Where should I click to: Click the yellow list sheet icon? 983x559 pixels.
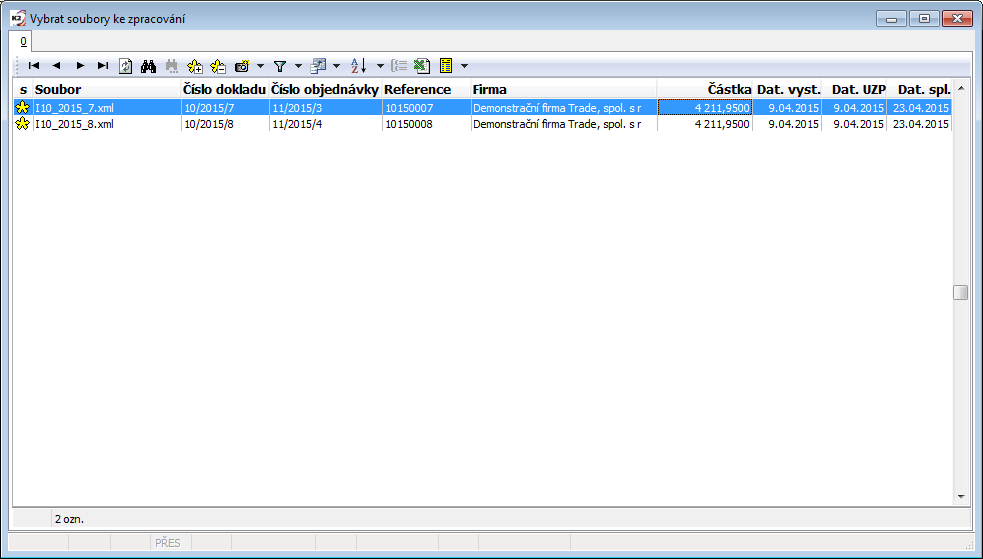point(446,66)
